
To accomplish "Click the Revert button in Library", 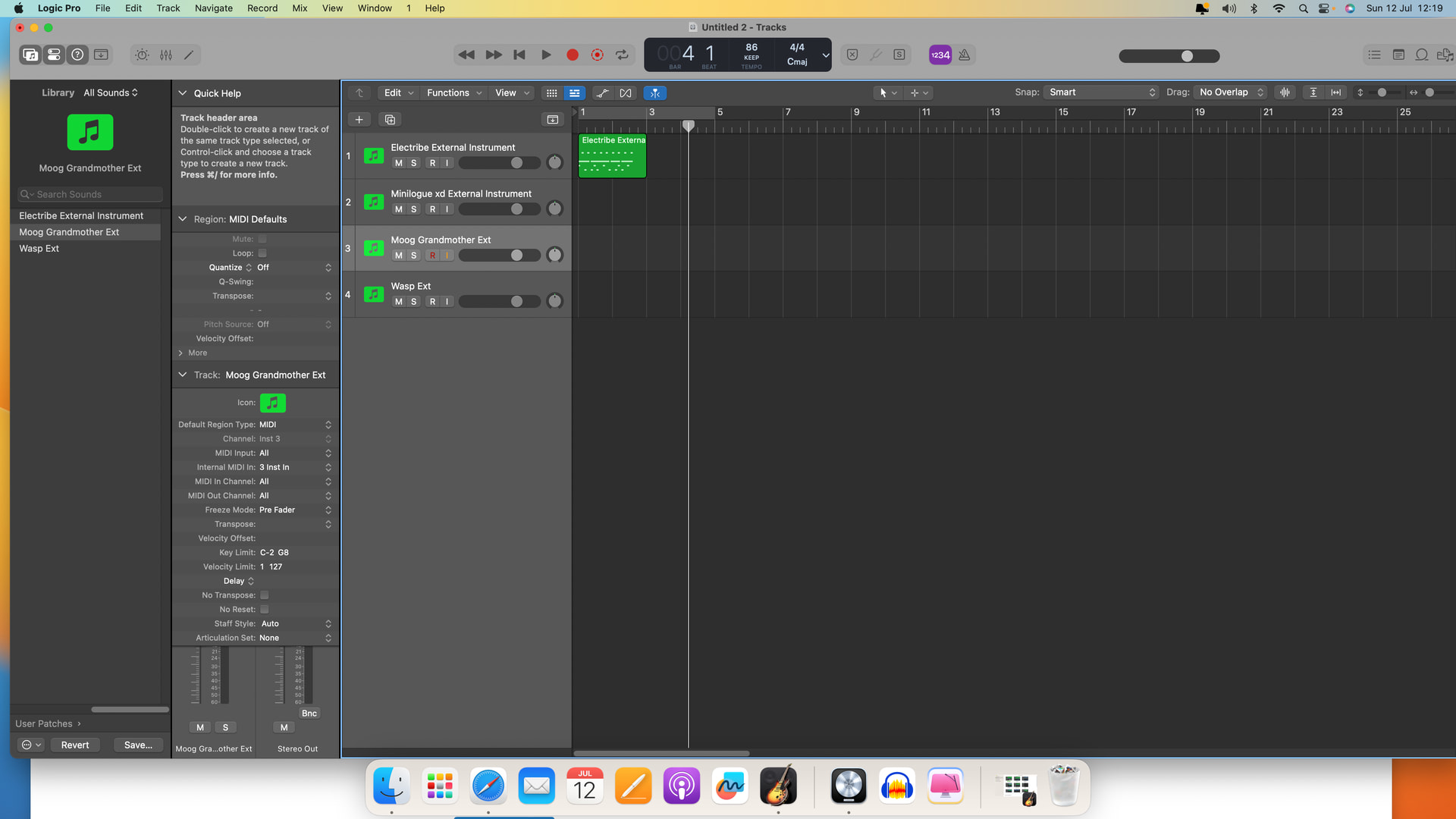I will (x=75, y=745).
